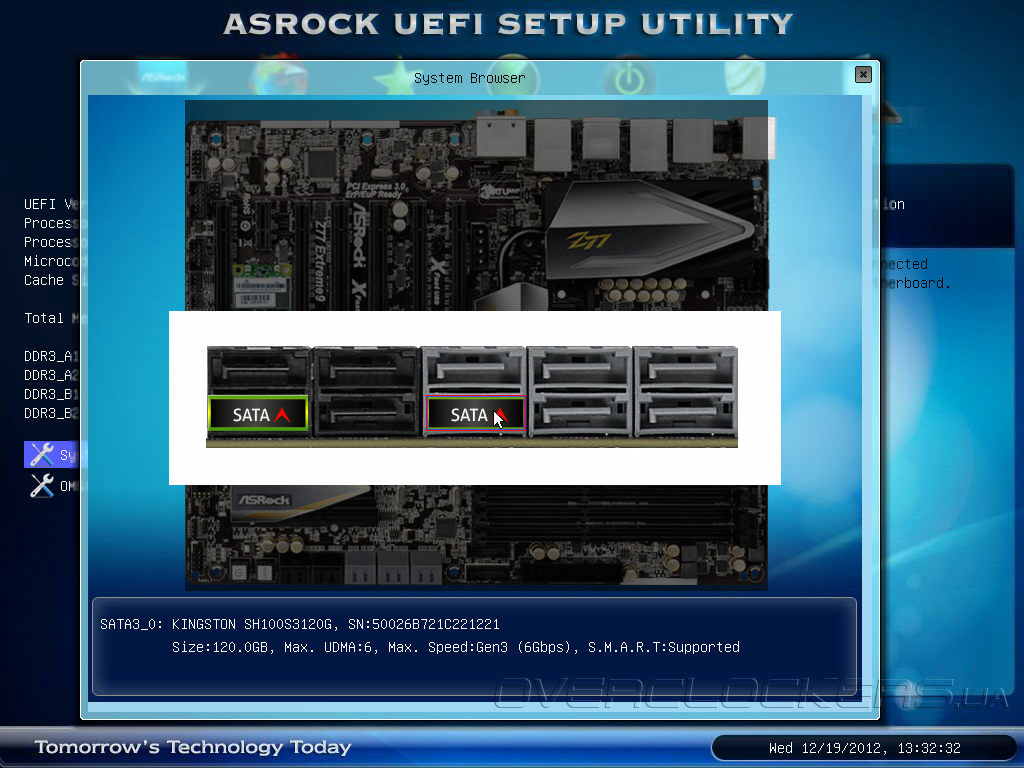Click the lower SATA connector in second column

[x=366, y=415]
